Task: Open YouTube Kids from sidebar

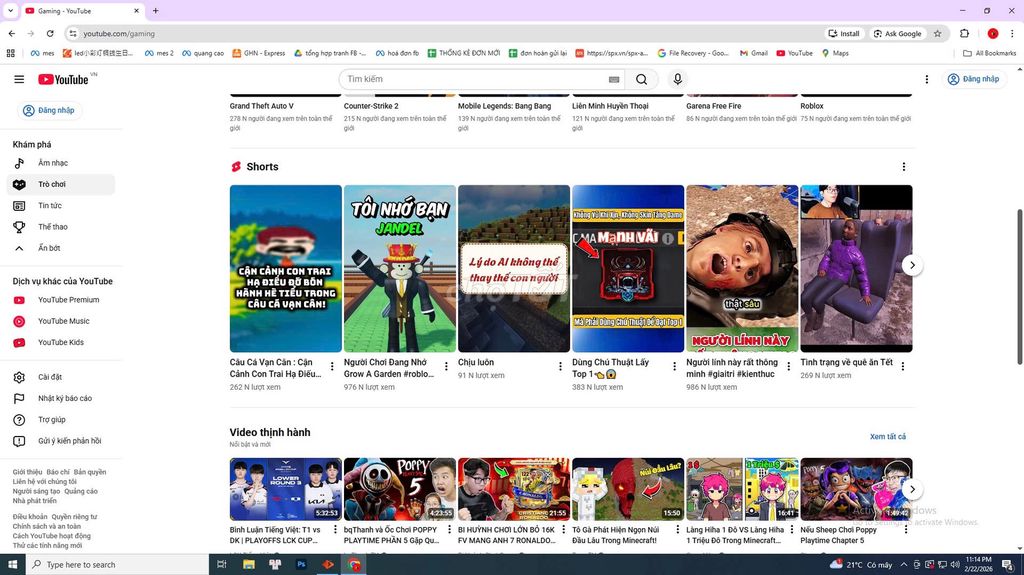Action: (x=60, y=343)
